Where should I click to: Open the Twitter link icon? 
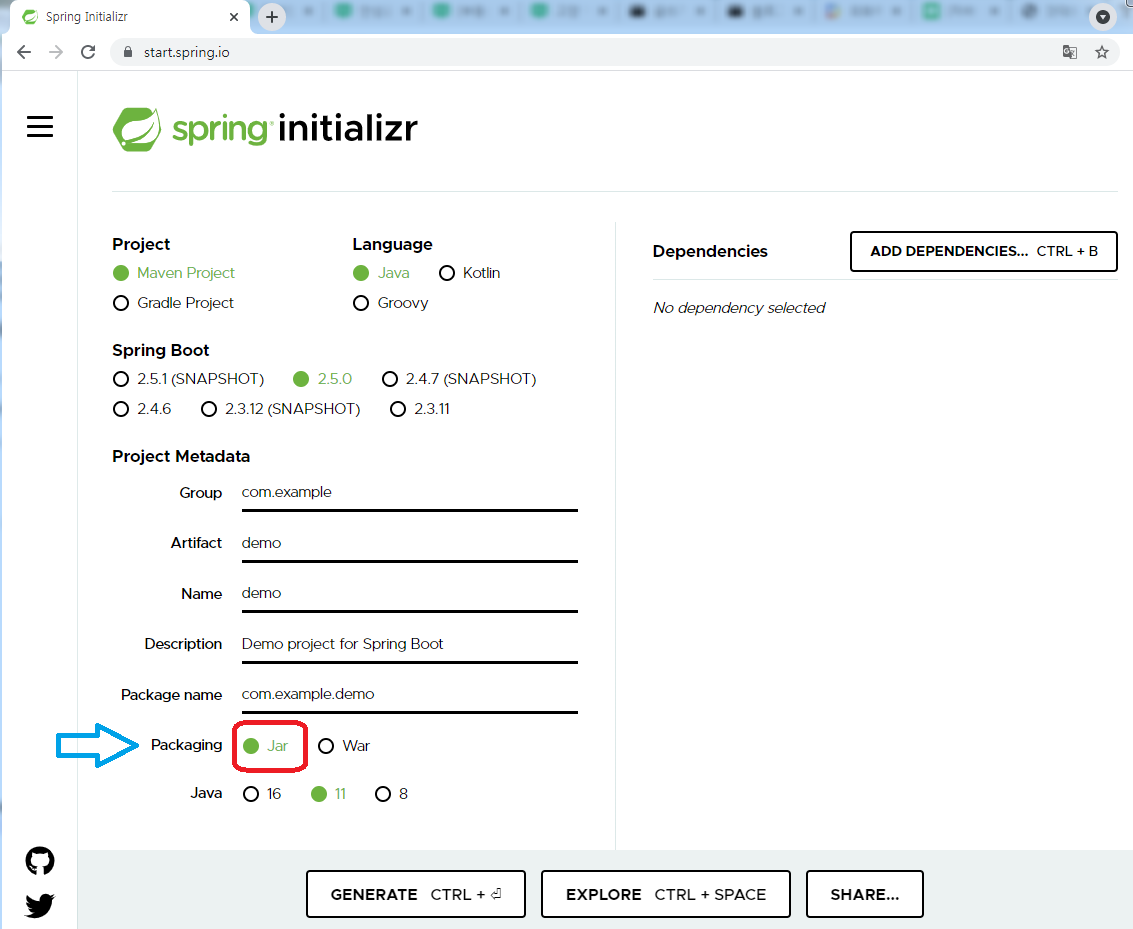pyautogui.click(x=40, y=905)
